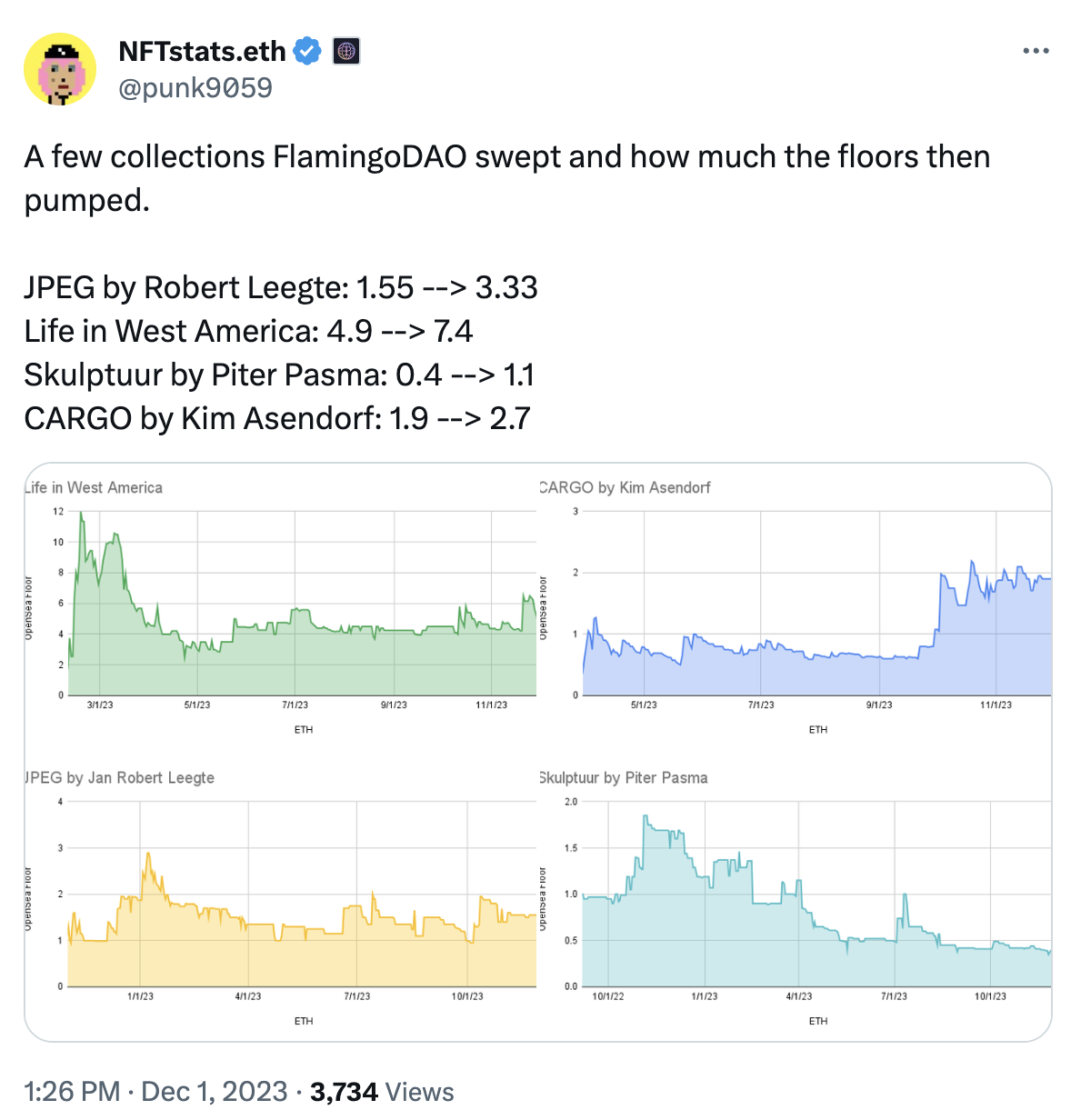1071x1120 pixels.
Task: Open the yellow JPEG by Jan Robert Leegte chart
Action: (x=282, y=900)
